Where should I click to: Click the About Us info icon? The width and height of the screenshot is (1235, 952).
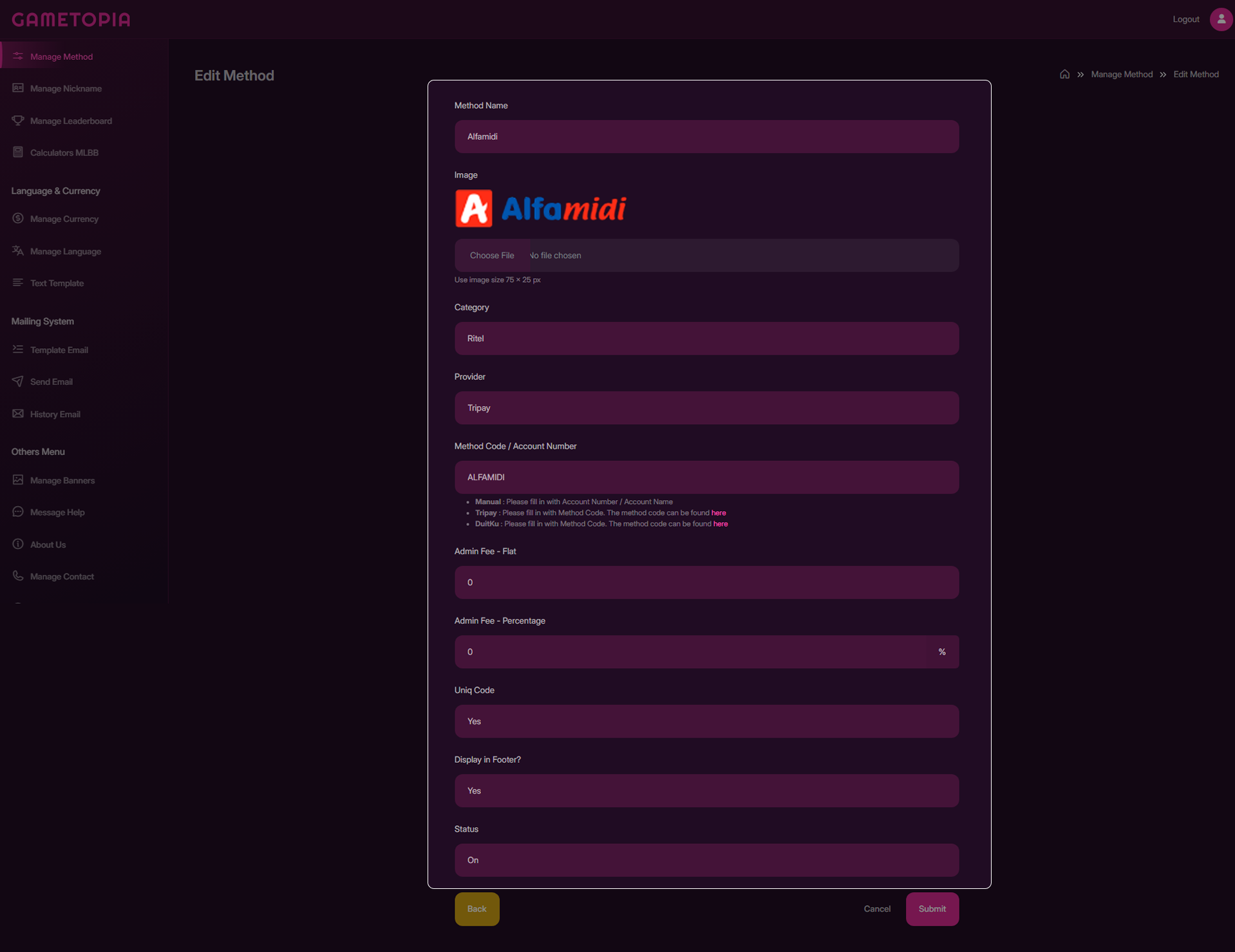[18, 544]
